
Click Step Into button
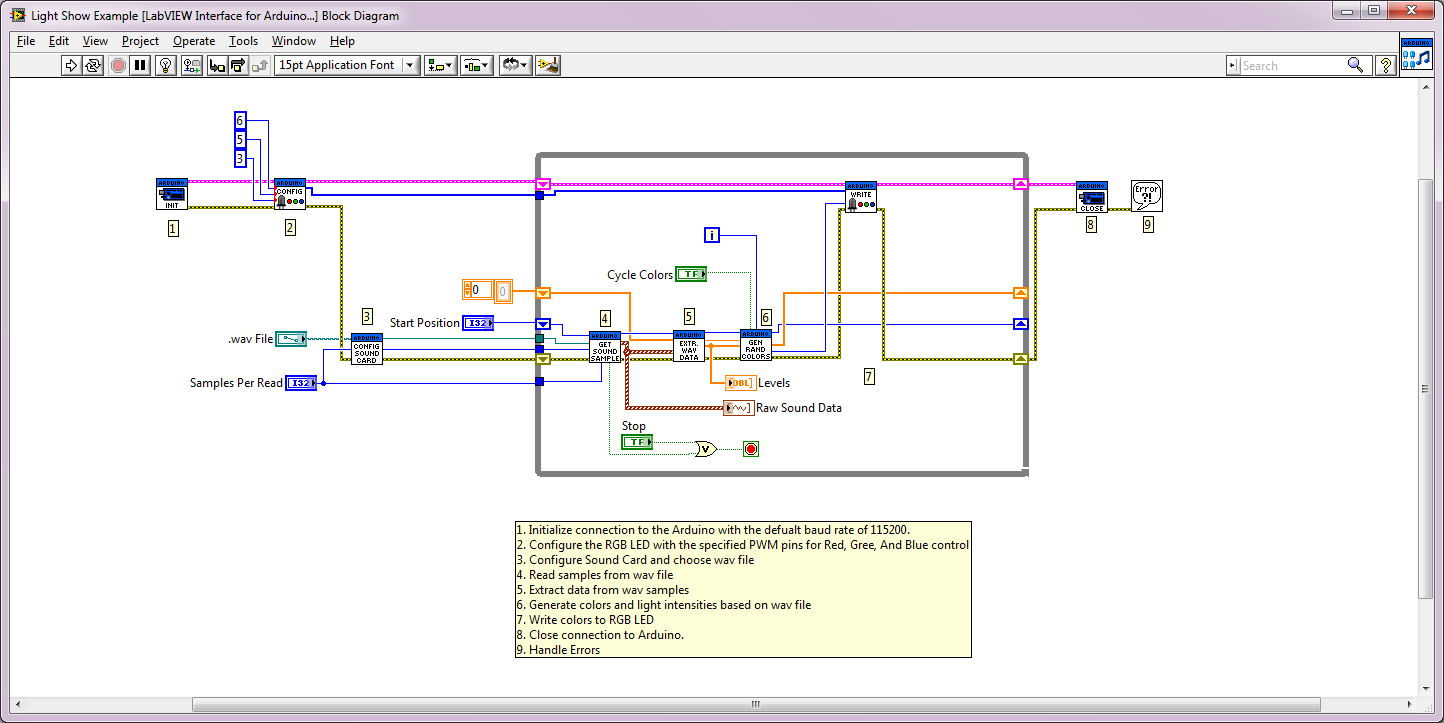(216, 65)
